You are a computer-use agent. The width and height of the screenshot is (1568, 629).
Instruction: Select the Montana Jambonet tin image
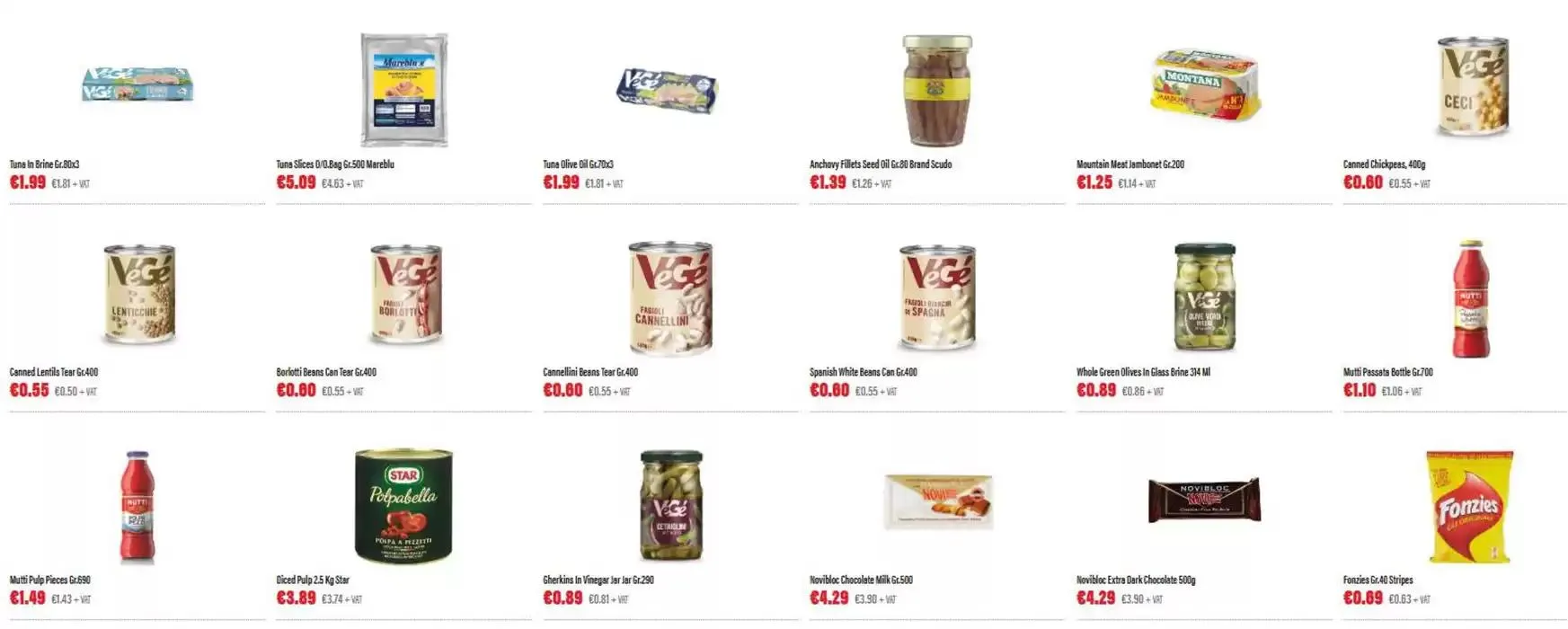[1205, 85]
